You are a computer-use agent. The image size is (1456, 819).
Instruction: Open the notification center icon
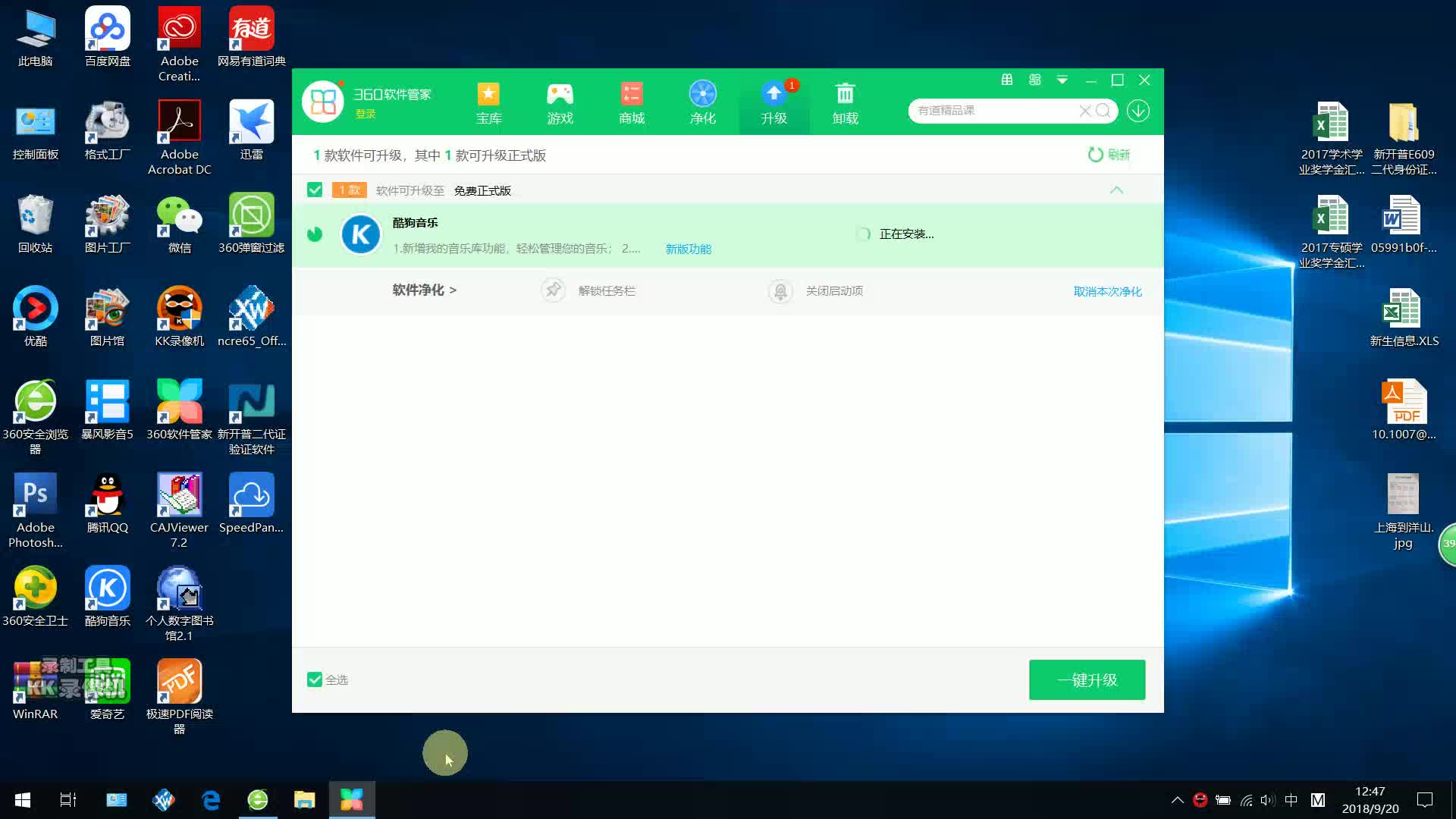pos(1425,800)
